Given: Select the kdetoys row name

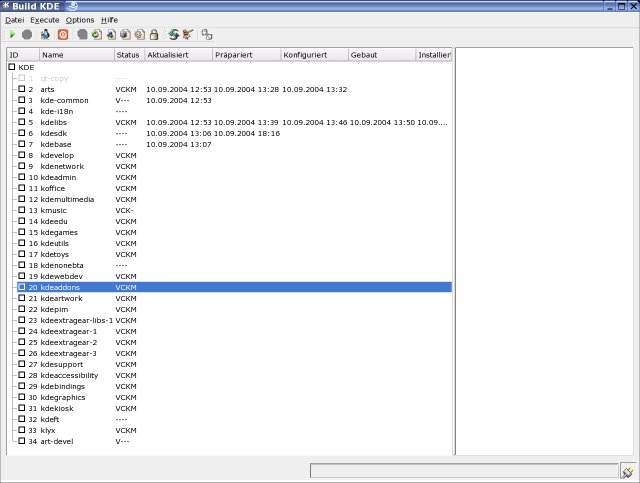Looking at the screenshot, I should tap(55, 255).
